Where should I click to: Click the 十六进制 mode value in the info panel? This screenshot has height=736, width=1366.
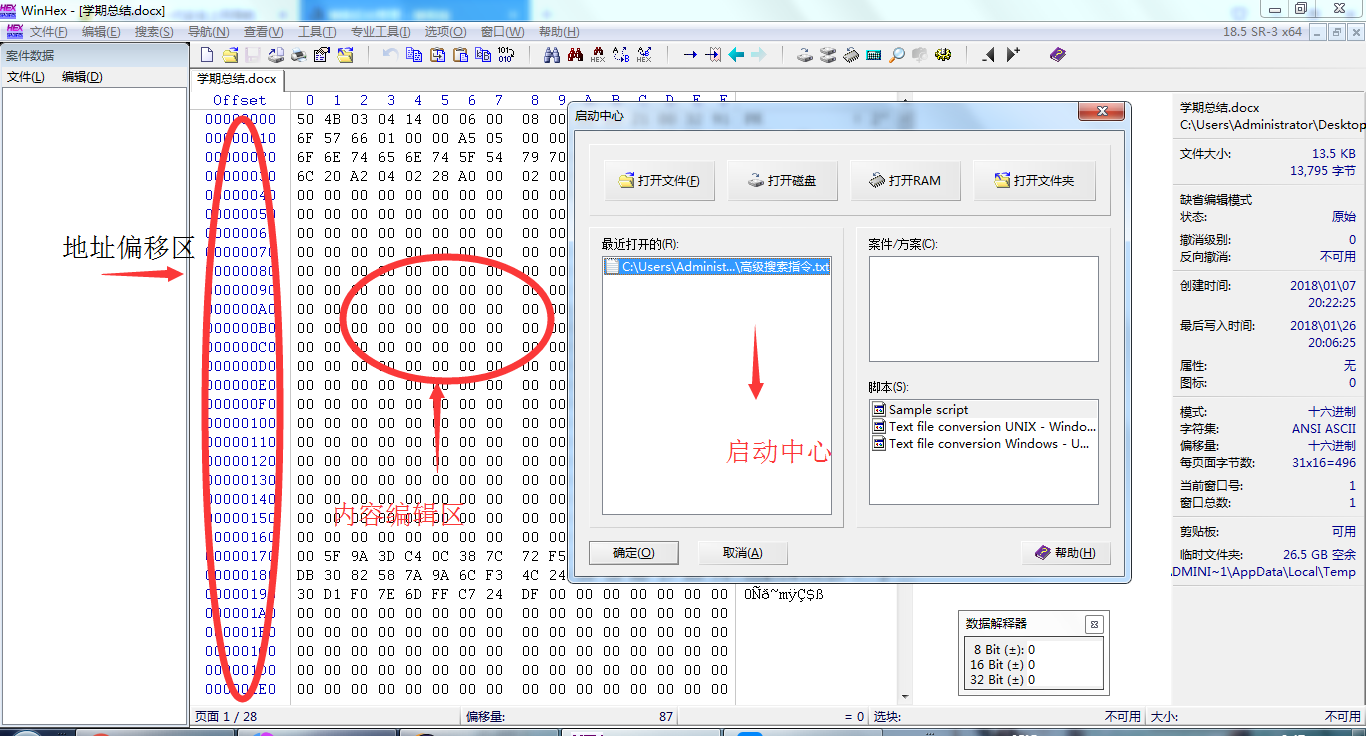(1332, 411)
